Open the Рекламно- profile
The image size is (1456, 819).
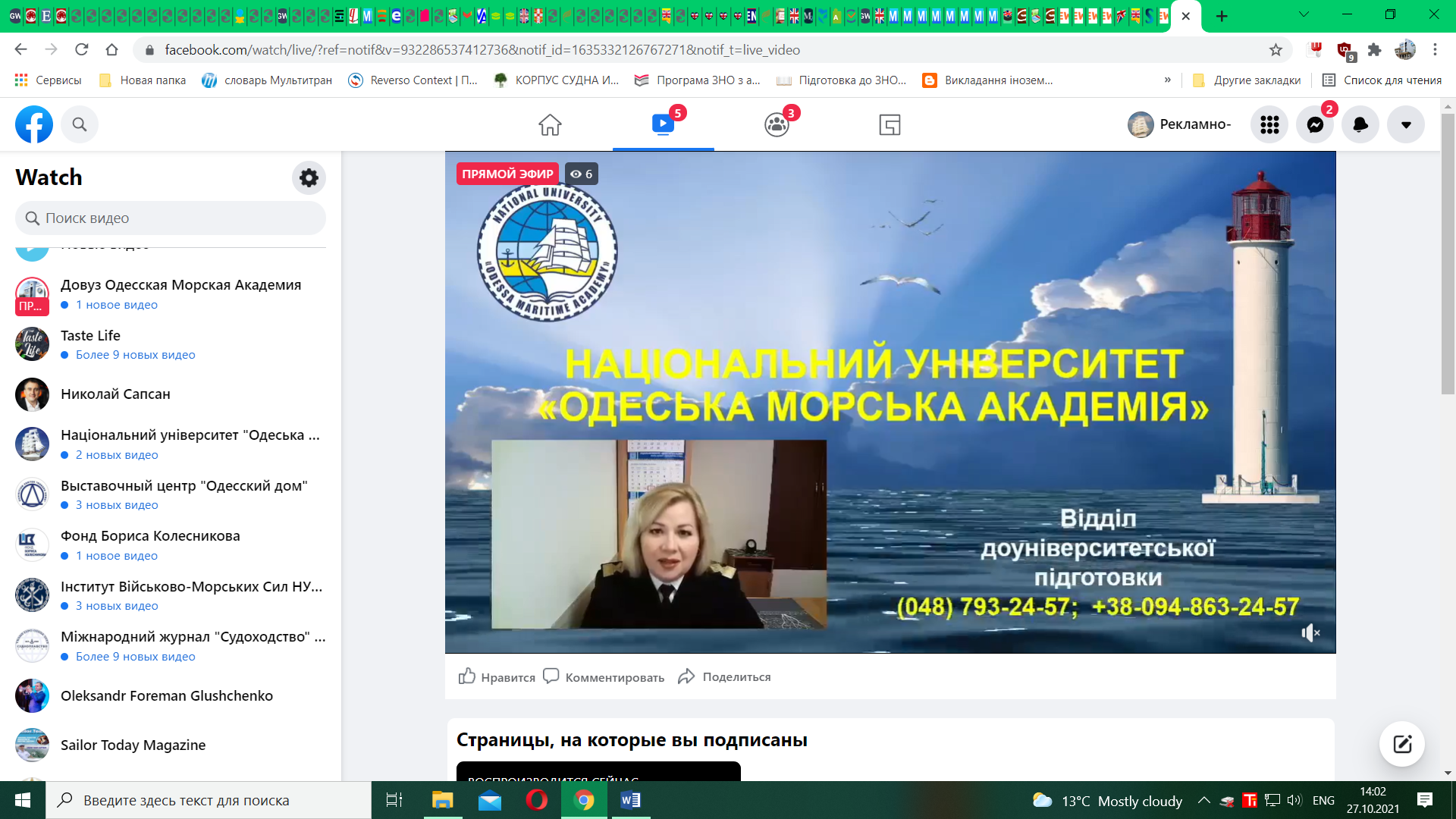point(1180,124)
